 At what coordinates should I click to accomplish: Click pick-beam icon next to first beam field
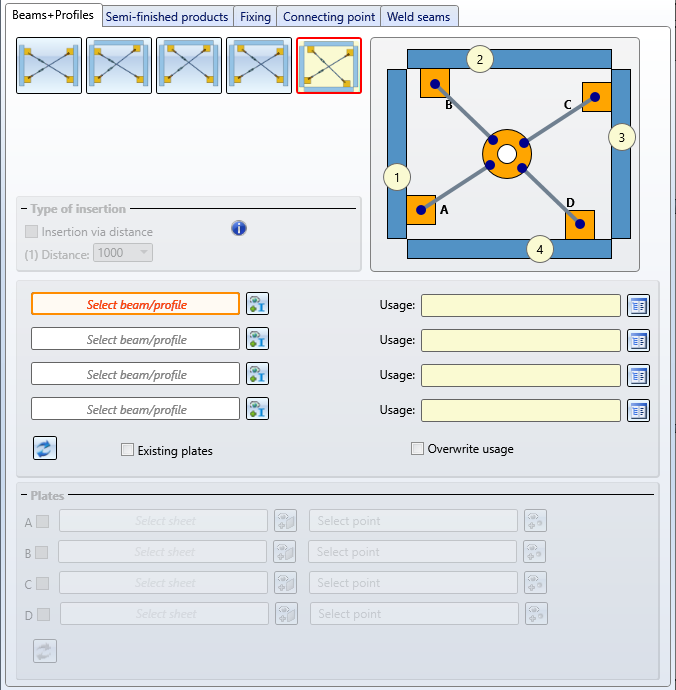tap(257, 304)
